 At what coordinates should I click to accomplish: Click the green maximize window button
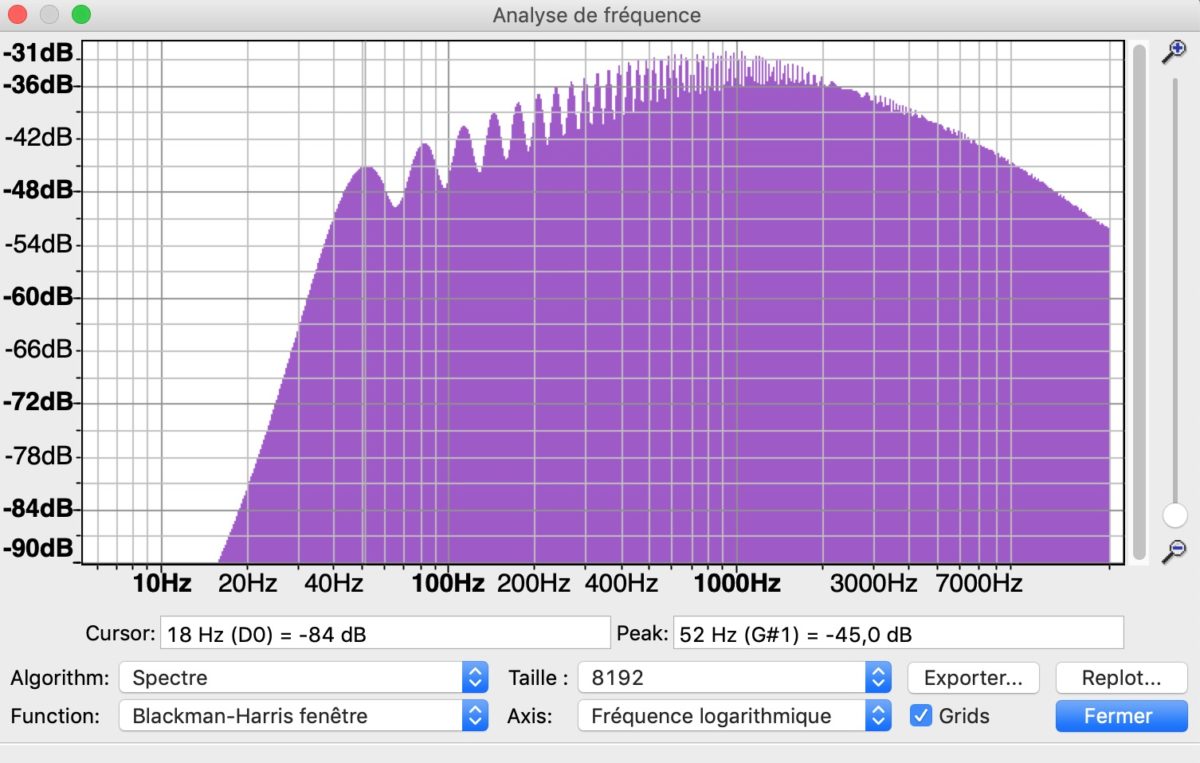tap(81, 15)
